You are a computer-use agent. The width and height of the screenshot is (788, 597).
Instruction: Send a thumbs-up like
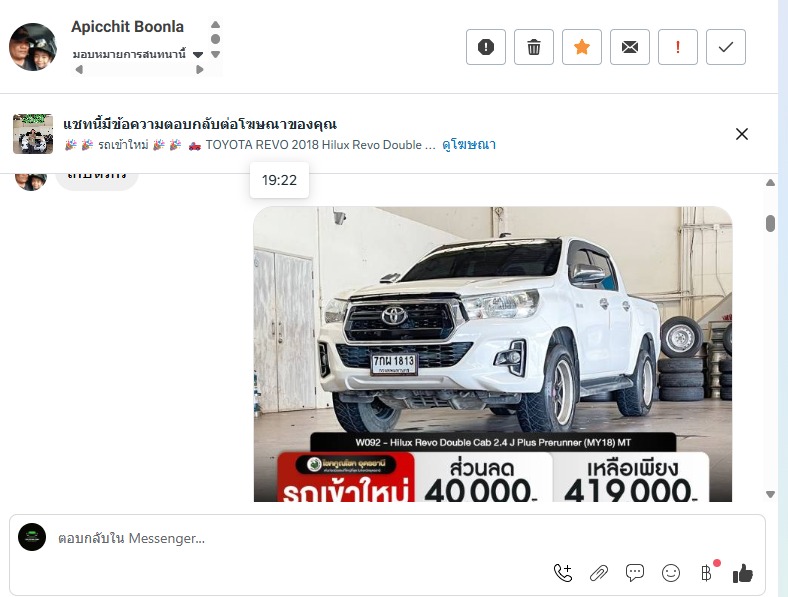coord(743,573)
